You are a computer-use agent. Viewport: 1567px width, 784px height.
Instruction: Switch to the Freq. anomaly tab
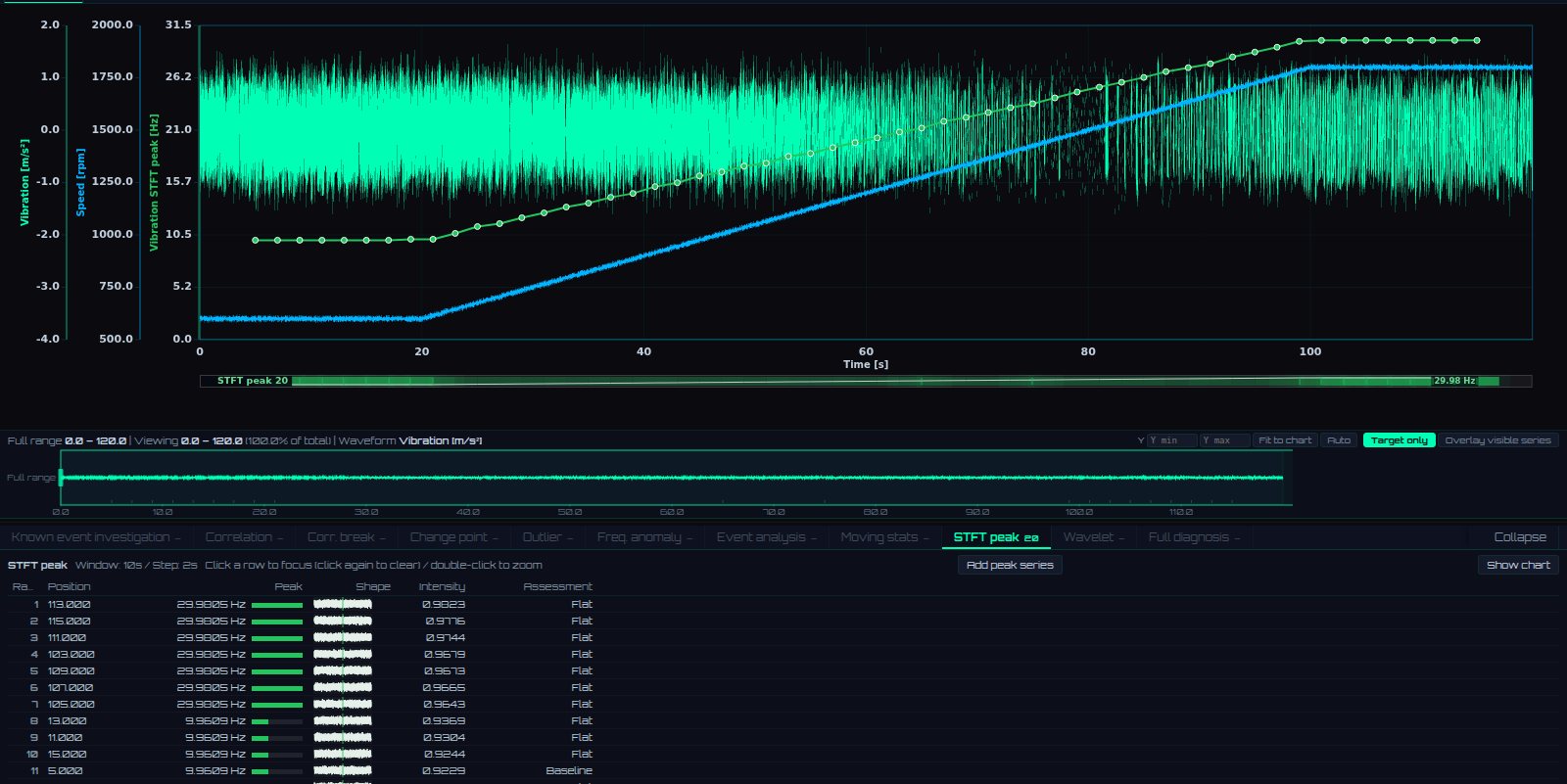point(644,537)
